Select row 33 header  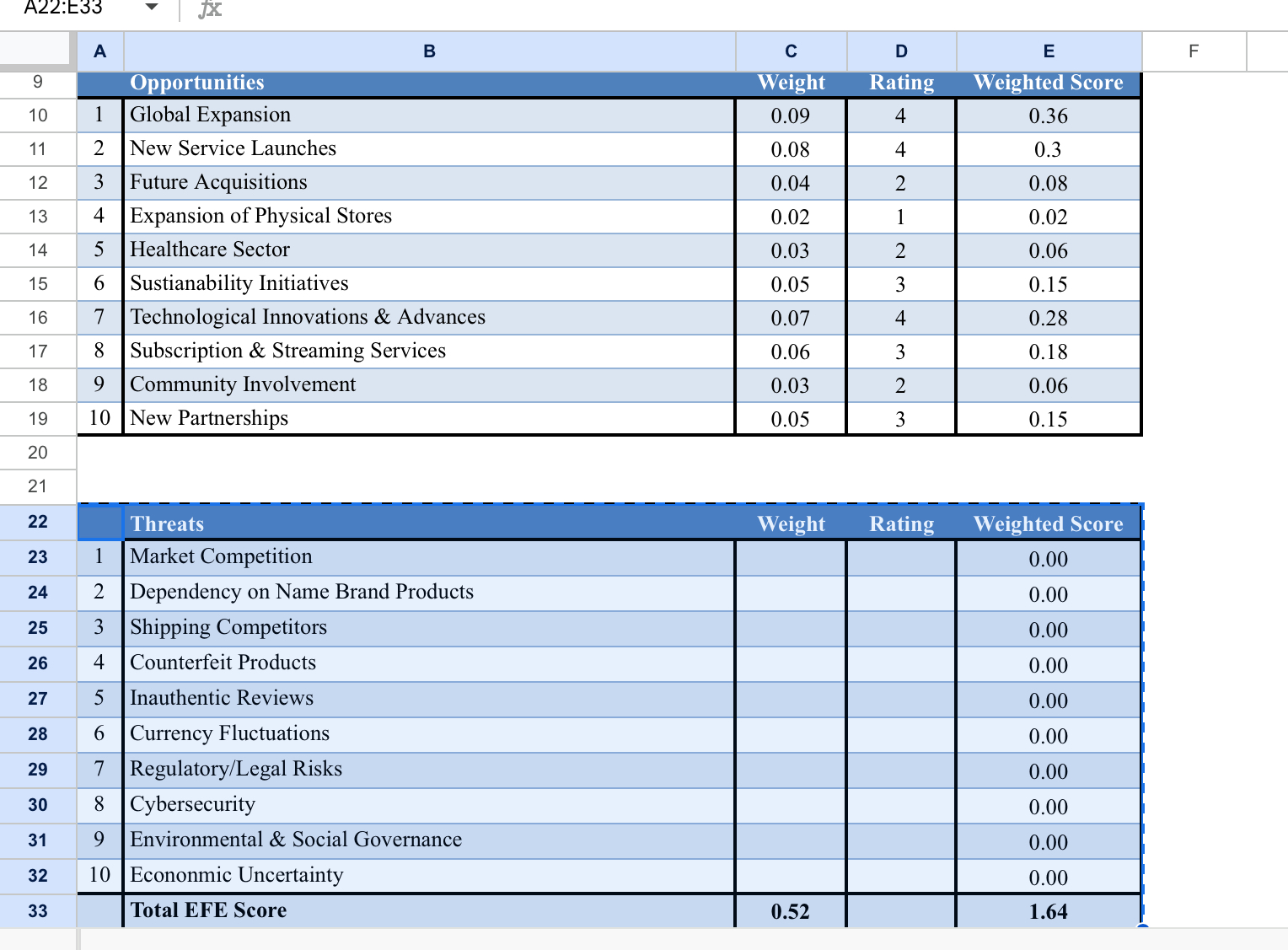[37, 911]
